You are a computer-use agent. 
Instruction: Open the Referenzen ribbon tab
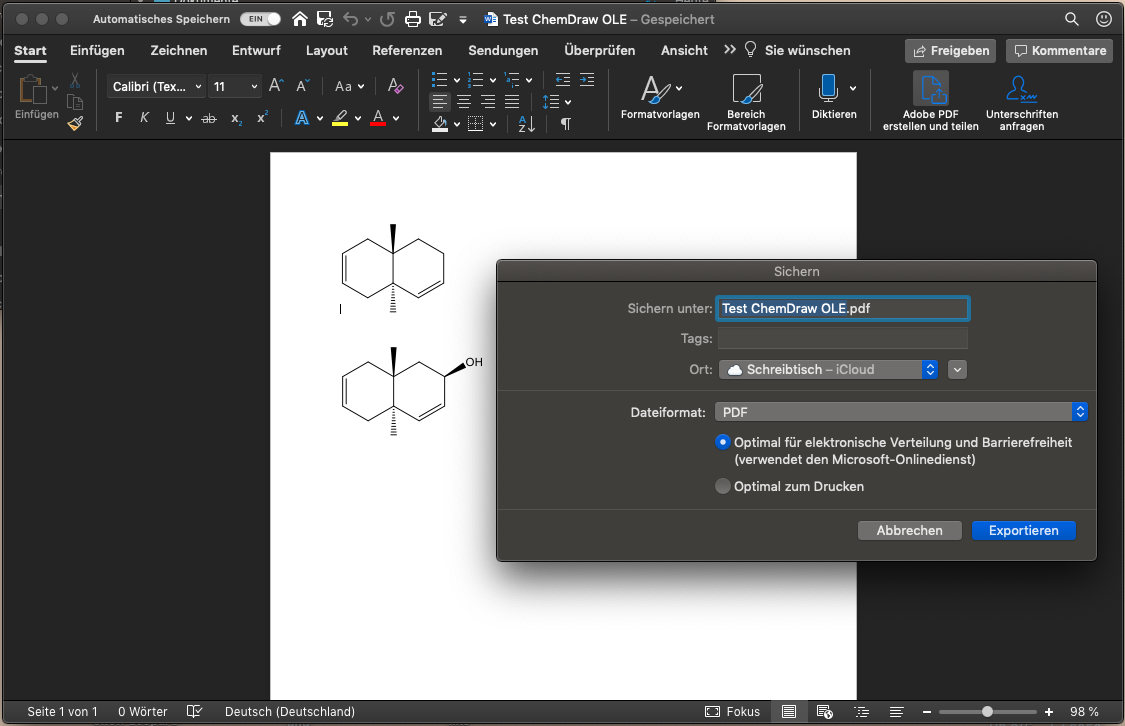click(x=404, y=50)
